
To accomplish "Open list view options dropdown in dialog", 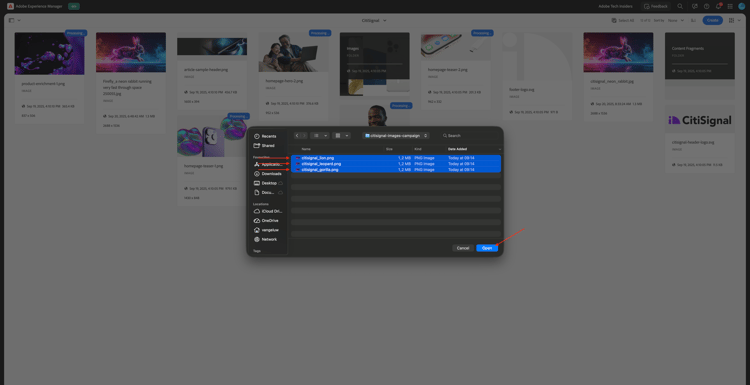I will 320,136.
